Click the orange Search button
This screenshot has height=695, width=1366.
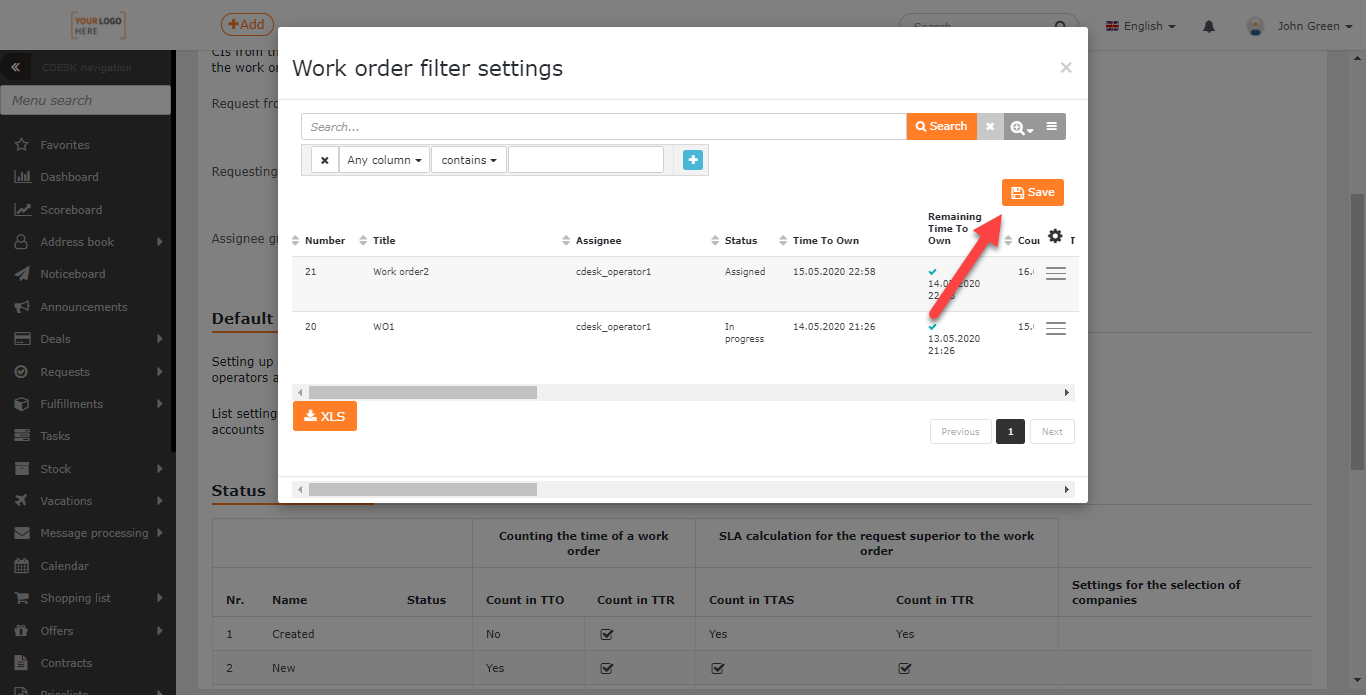(x=941, y=126)
